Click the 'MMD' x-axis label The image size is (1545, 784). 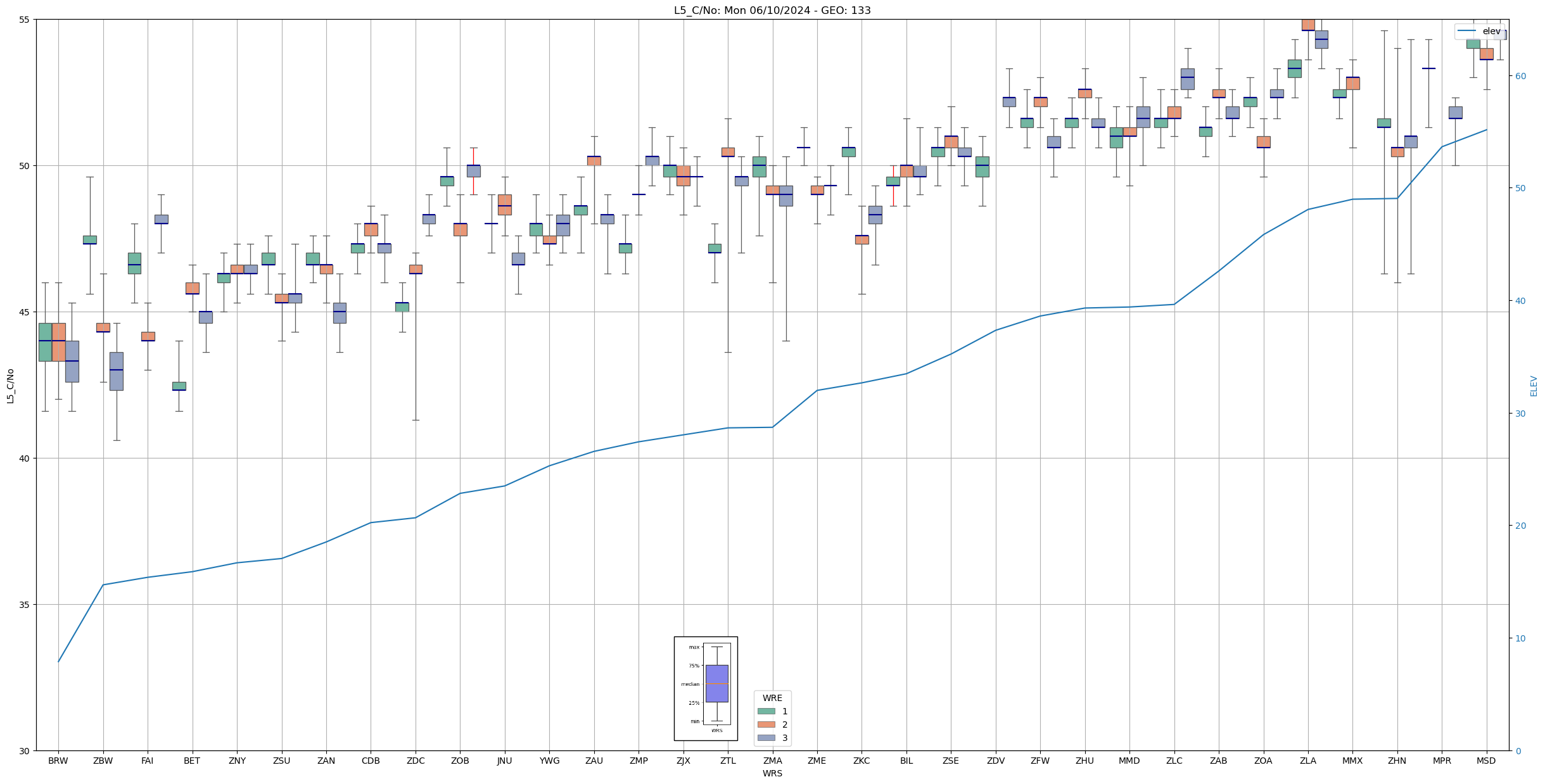click(1129, 761)
